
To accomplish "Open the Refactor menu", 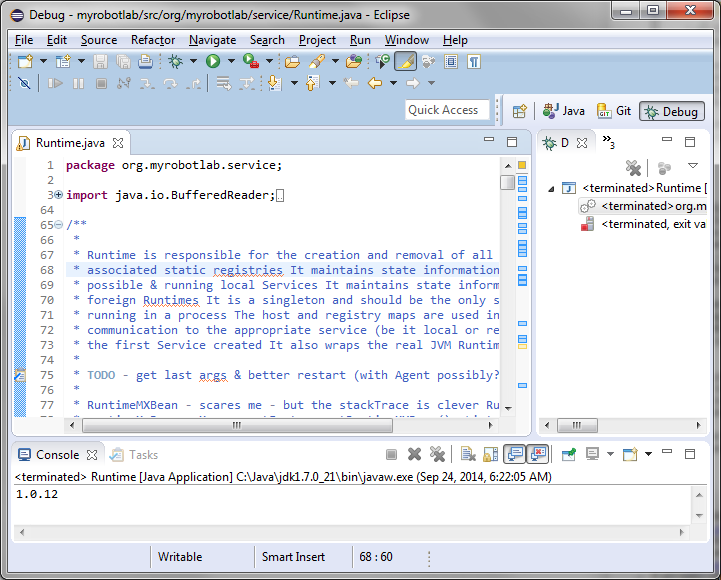I will 153,40.
